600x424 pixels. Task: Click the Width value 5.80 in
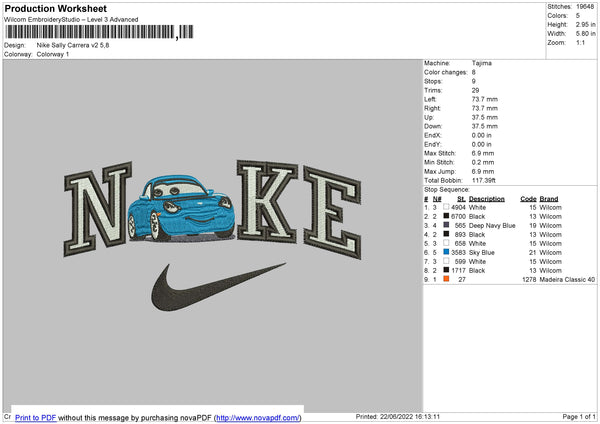(x=585, y=34)
